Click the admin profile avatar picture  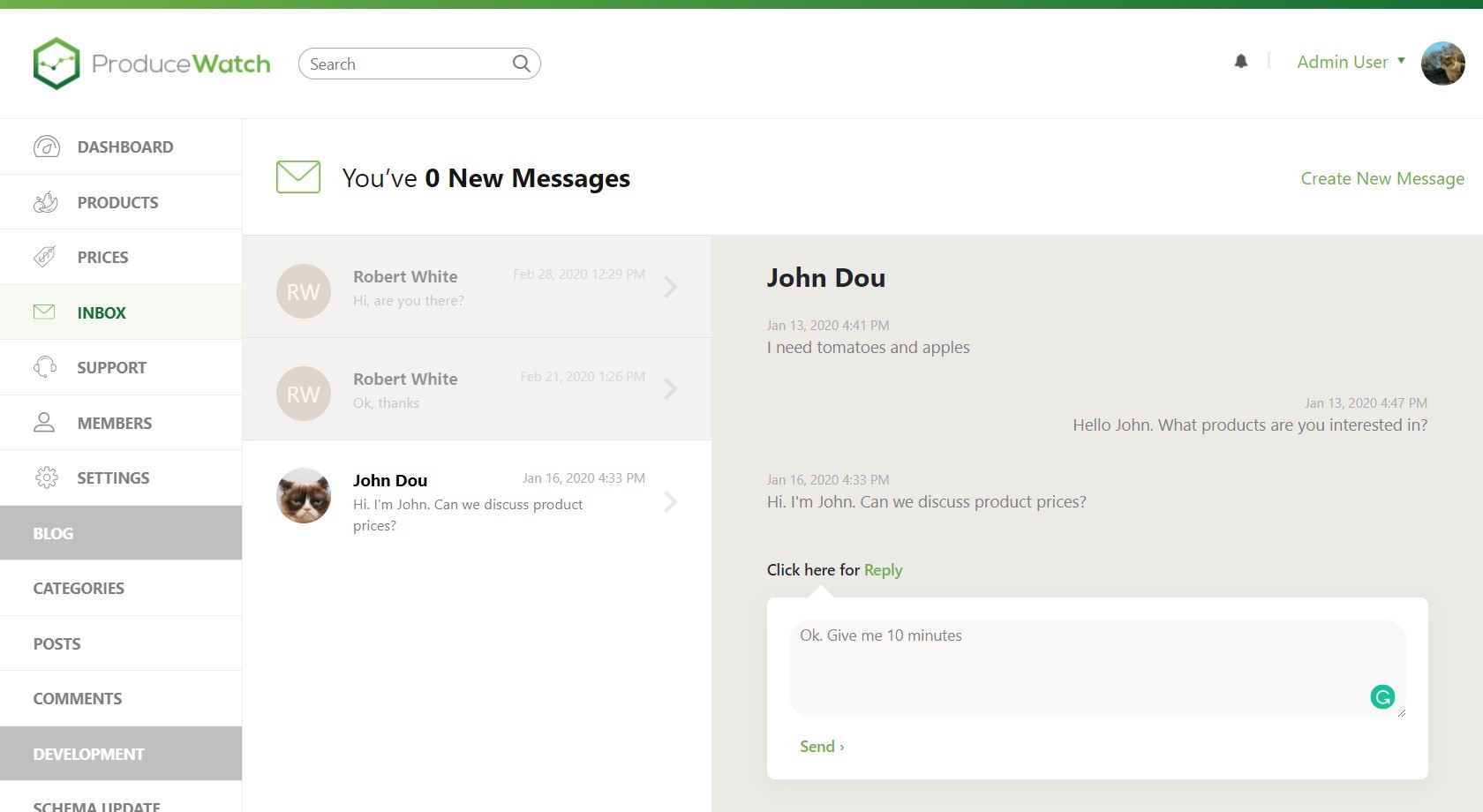[1442, 64]
